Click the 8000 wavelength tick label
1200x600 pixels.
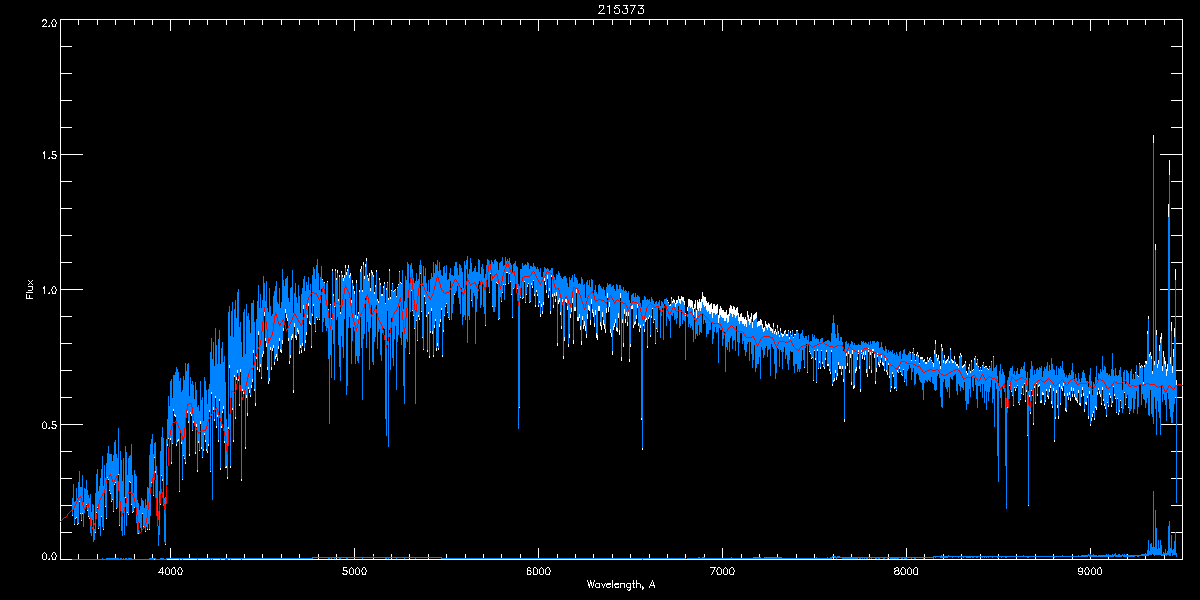tap(906, 573)
